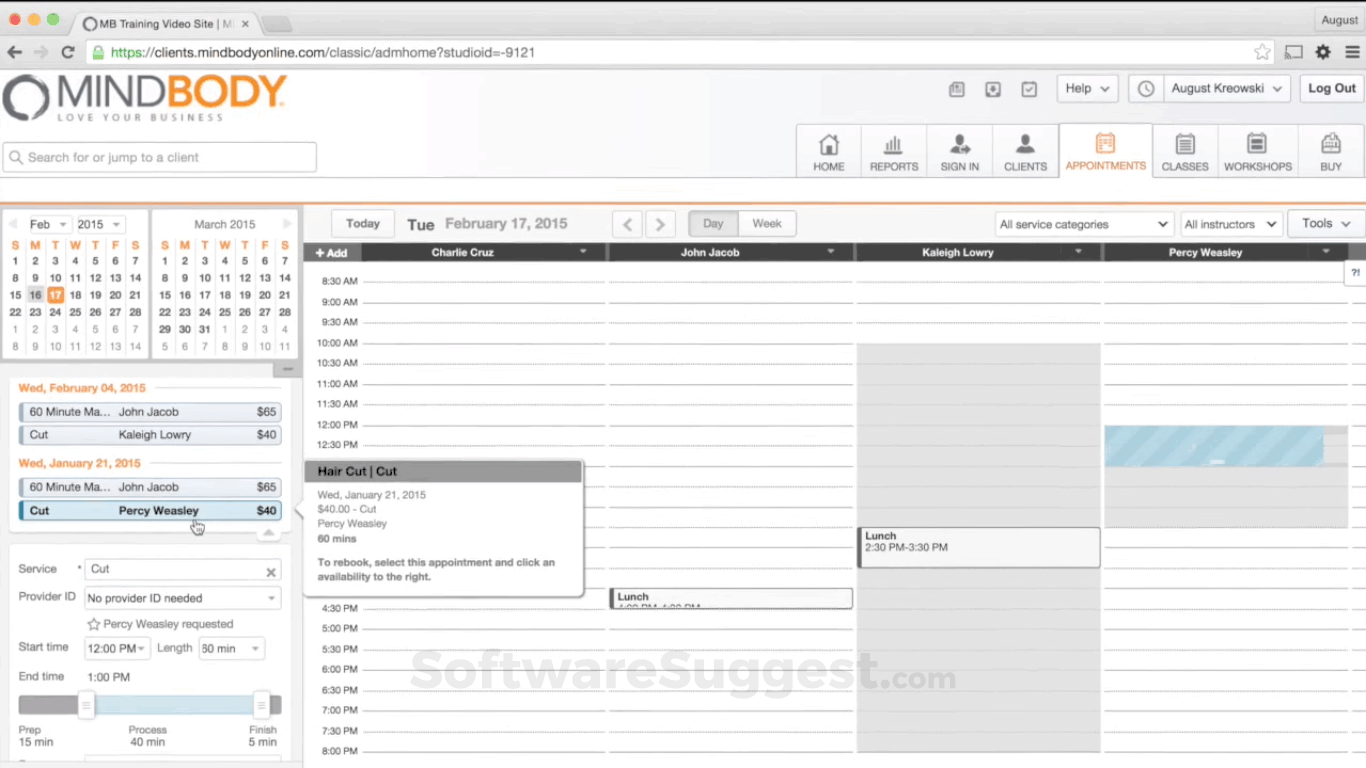Open John Jacob's Lunch block
This screenshot has height=768, width=1366.
tap(731, 598)
